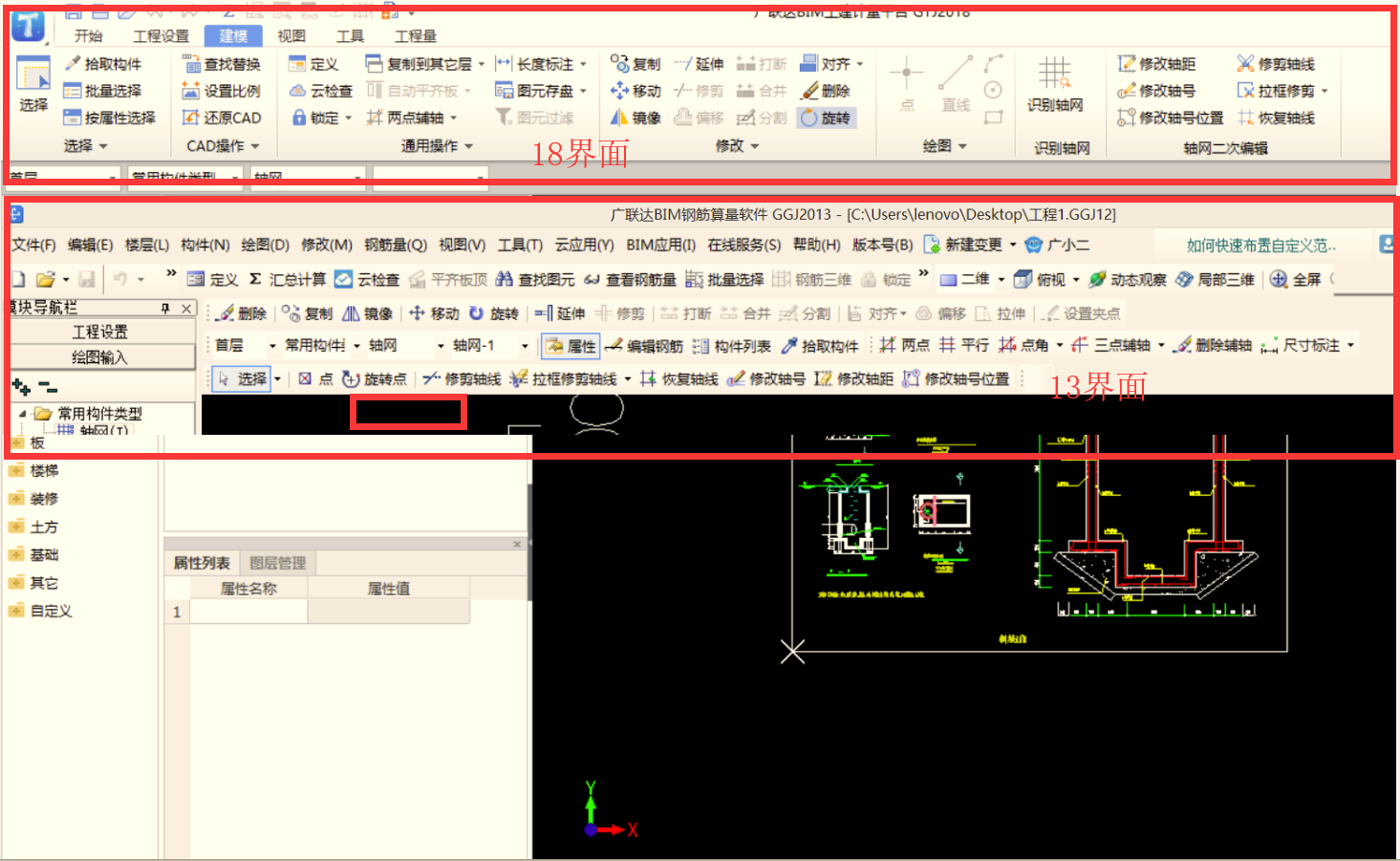Select 拾取构件 in the GTJ2018 ribbon
Viewport: 1400px width, 861px height.
click(103, 64)
